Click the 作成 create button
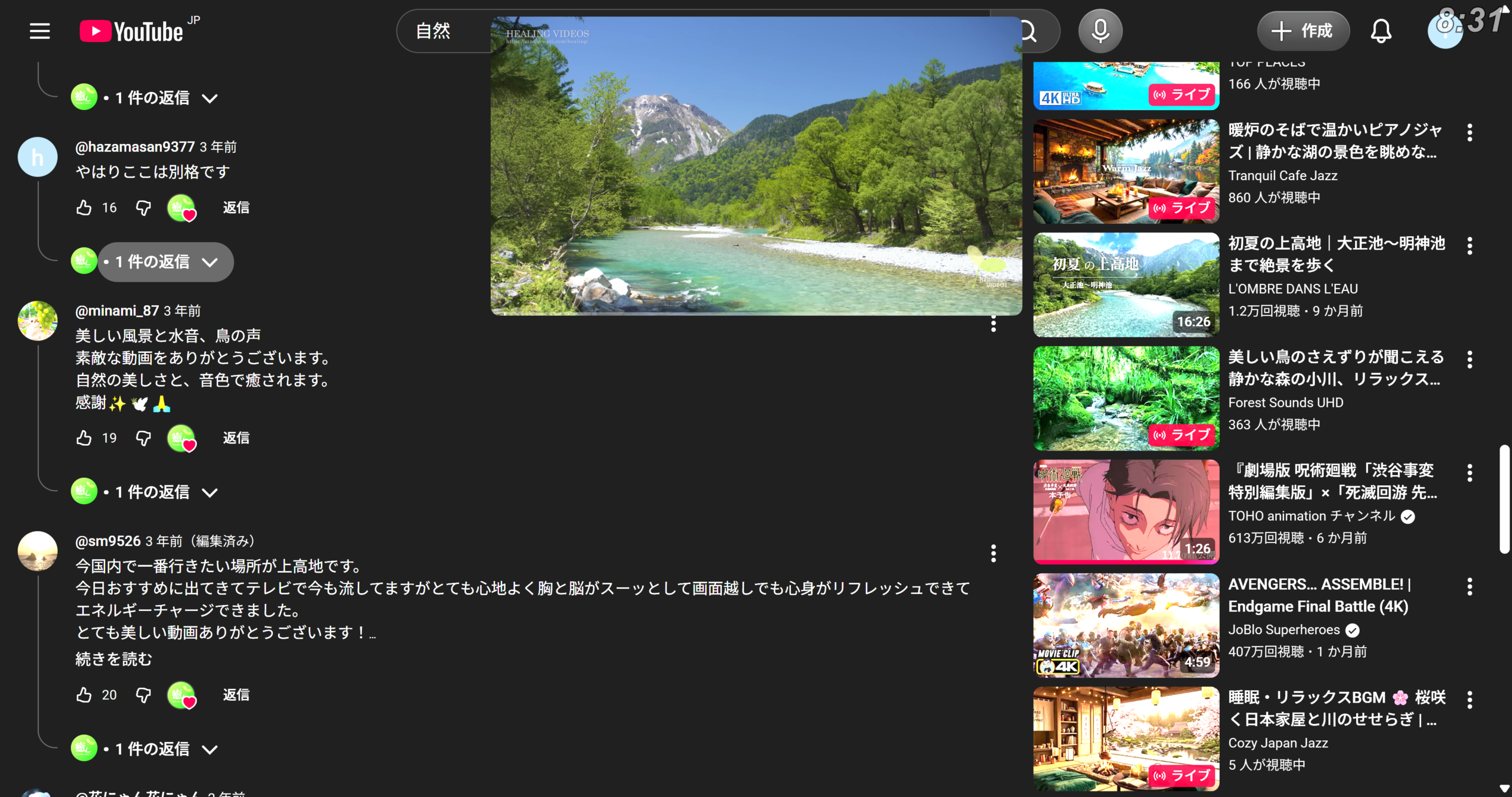 1303,31
